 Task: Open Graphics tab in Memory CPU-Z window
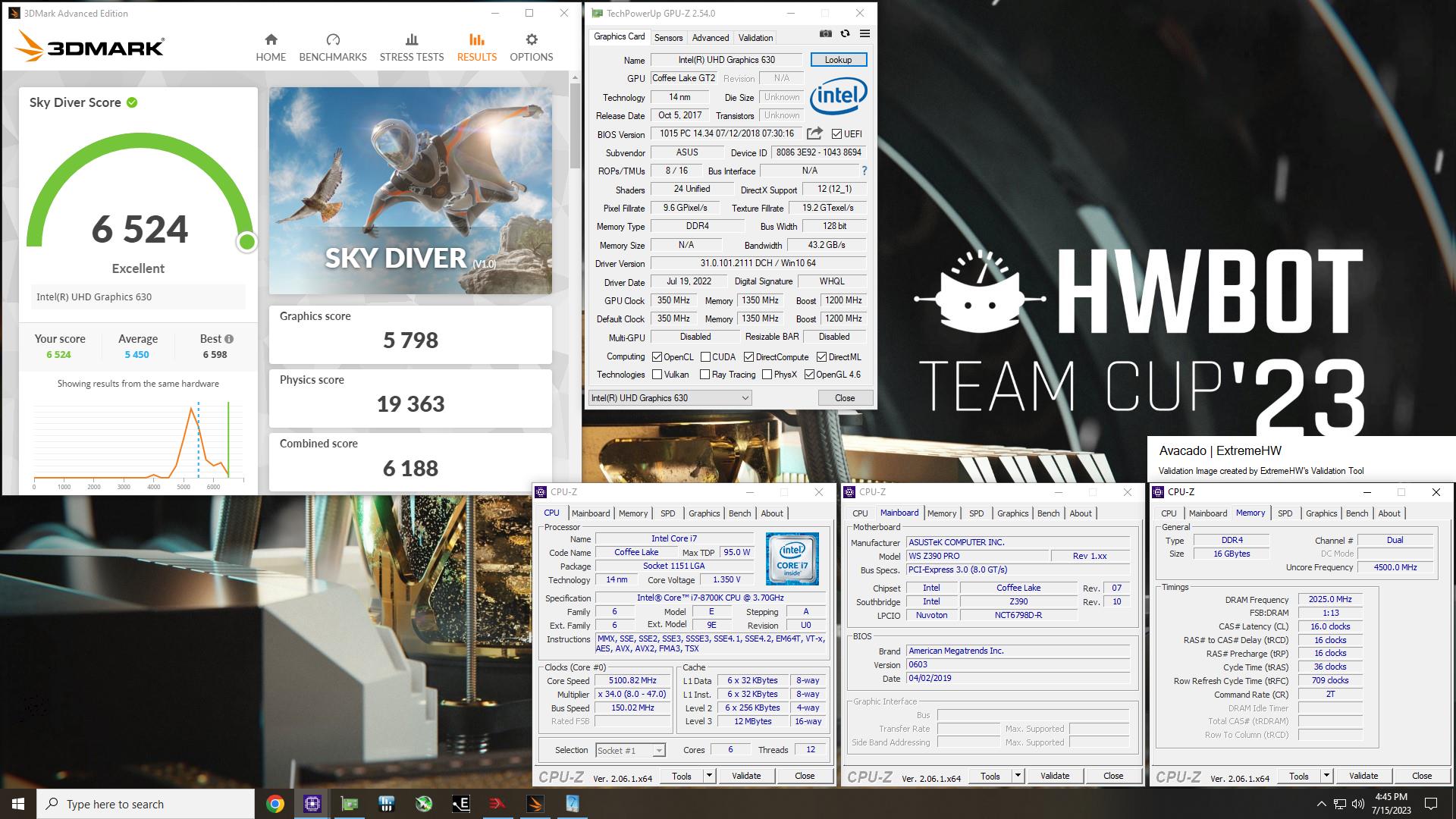pyautogui.click(x=1321, y=513)
